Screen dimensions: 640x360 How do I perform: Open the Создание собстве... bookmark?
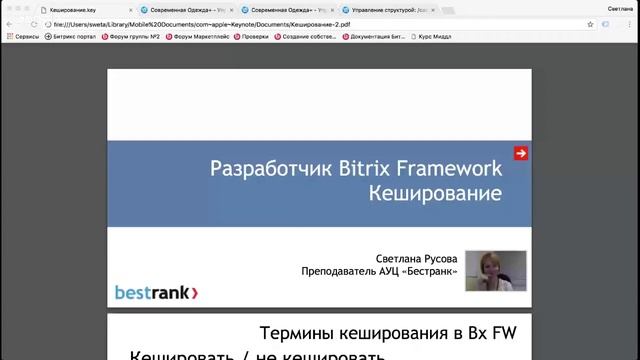pos(305,37)
